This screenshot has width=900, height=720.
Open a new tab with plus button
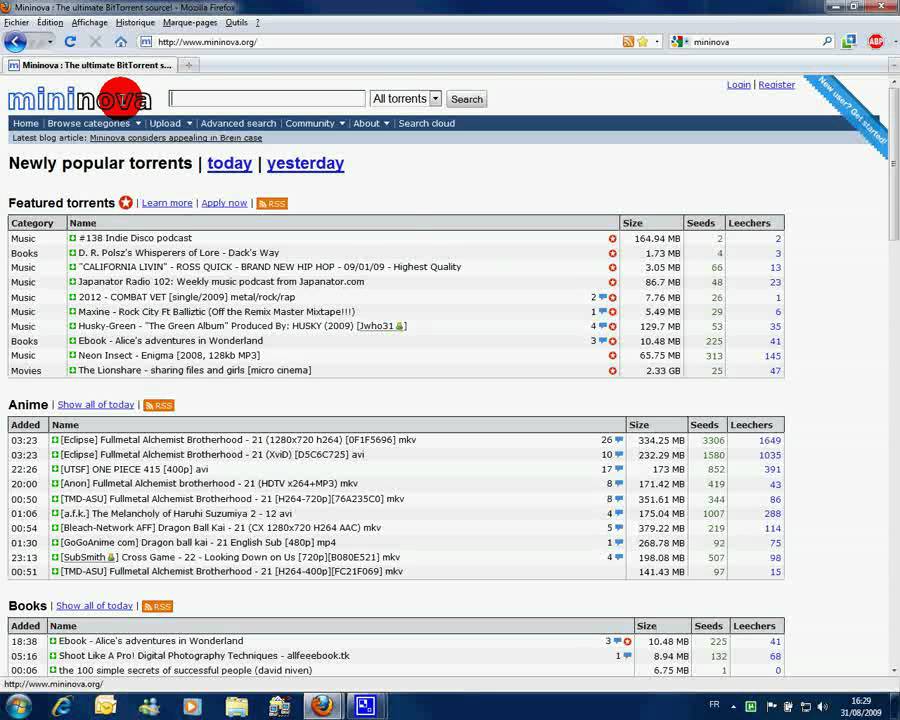[x=188, y=65]
